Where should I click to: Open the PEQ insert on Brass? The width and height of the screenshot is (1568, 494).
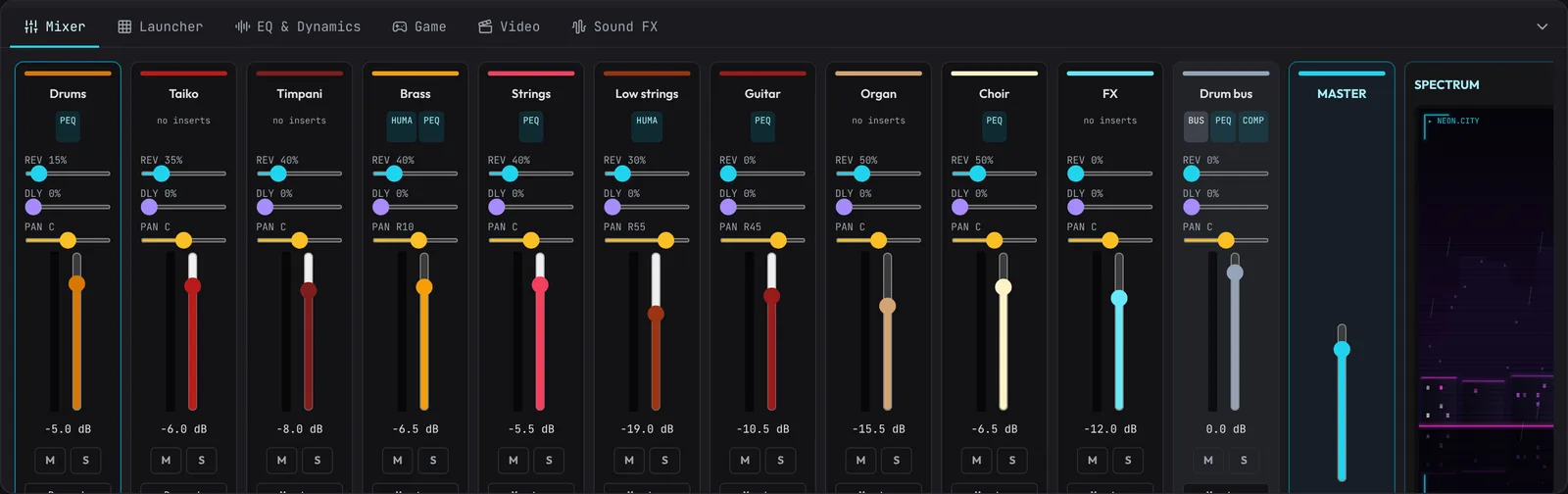(x=432, y=124)
